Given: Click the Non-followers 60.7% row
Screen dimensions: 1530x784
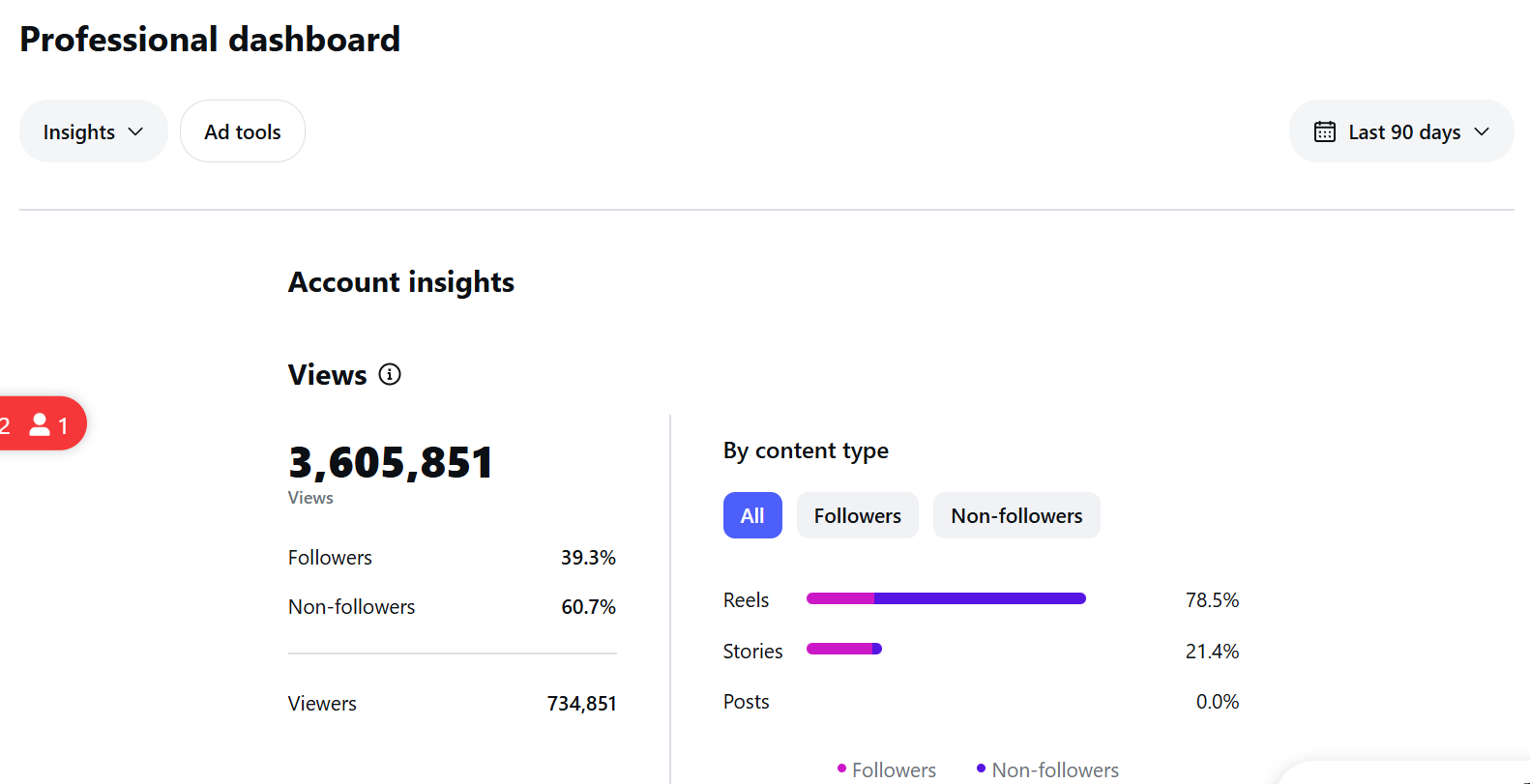Looking at the screenshot, I should 452,607.
